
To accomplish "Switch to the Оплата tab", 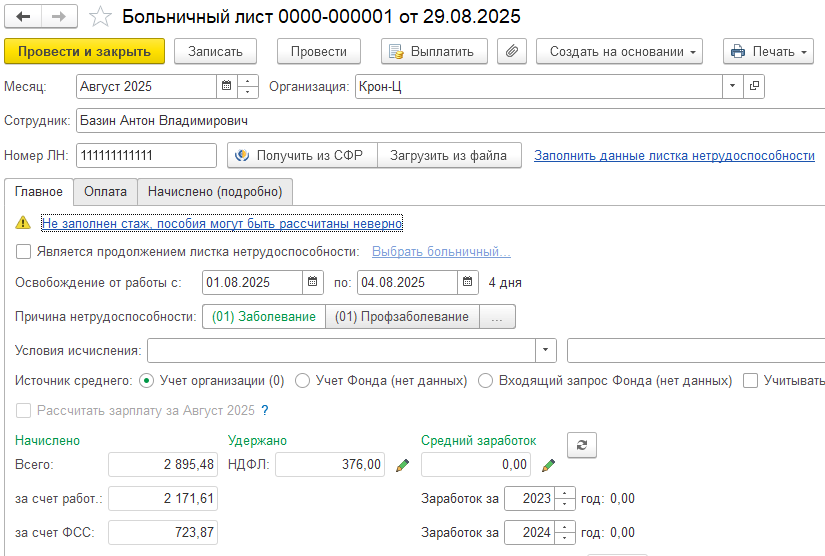I will (x=105, y=191).
